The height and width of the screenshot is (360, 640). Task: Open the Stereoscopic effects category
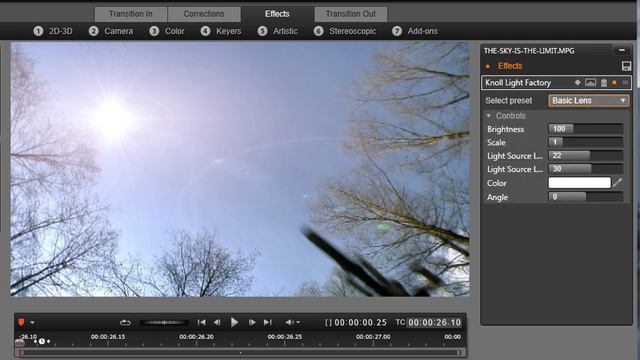tap(345, 31)
